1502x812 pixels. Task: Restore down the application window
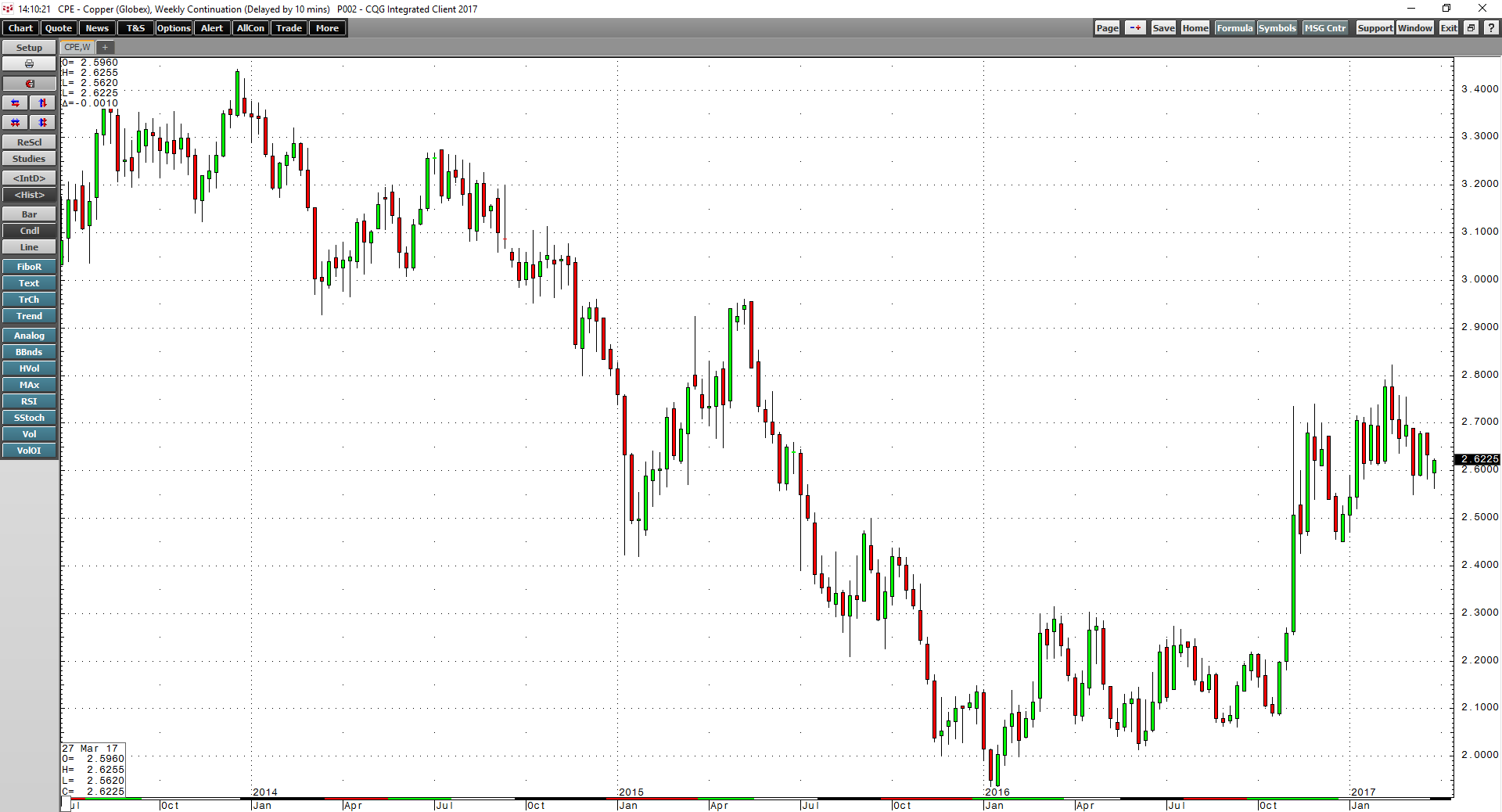(x=1446, y=9)
